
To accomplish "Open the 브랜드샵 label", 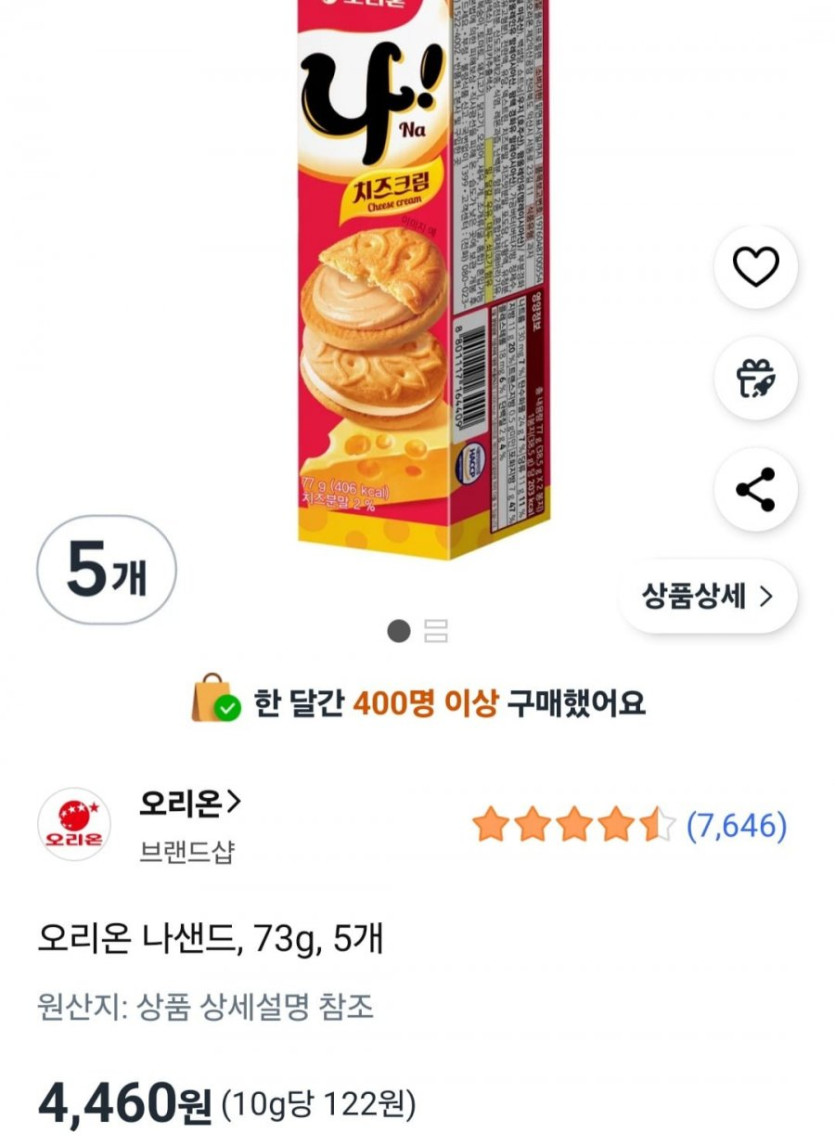I will [x=187, y=851].
